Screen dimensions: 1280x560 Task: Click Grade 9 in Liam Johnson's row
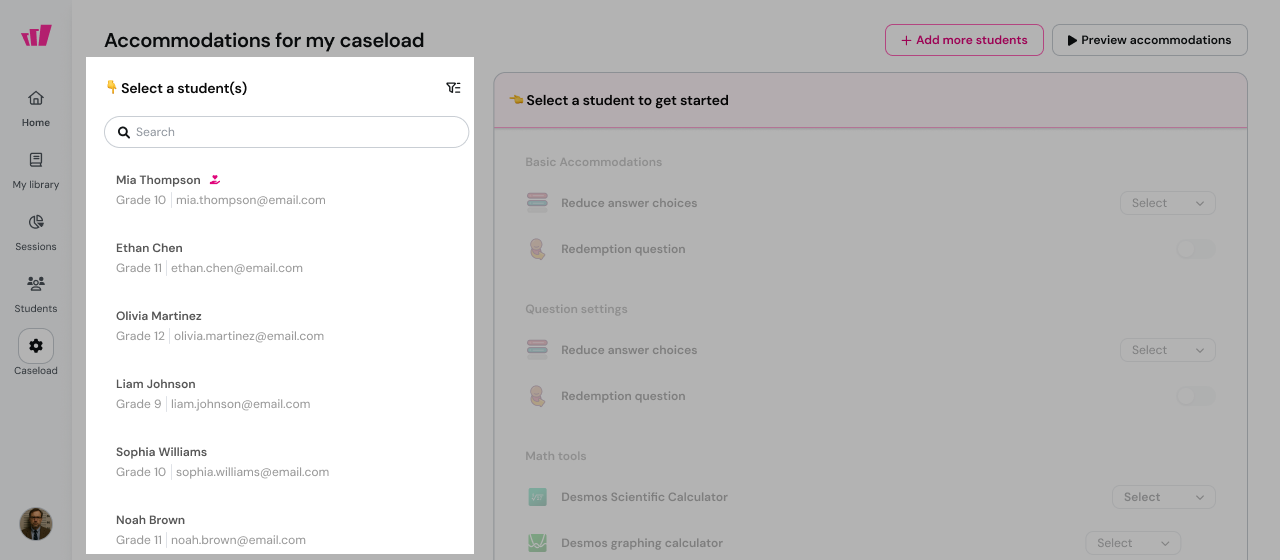tap(138, 404)
